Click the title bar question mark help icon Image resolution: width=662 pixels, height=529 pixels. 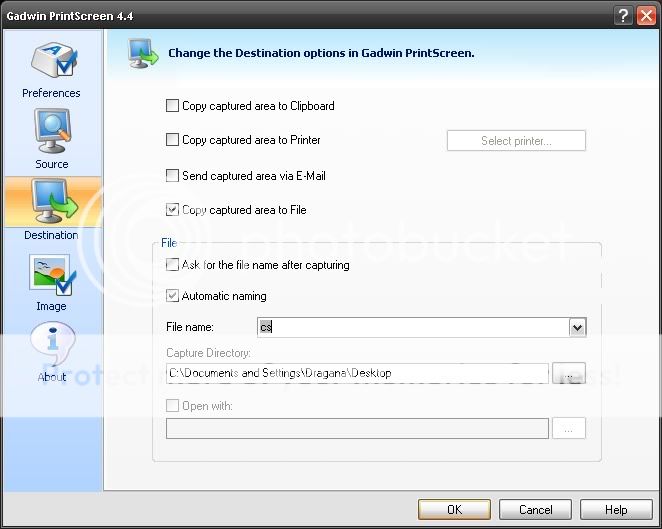click(x=623, y=16)
